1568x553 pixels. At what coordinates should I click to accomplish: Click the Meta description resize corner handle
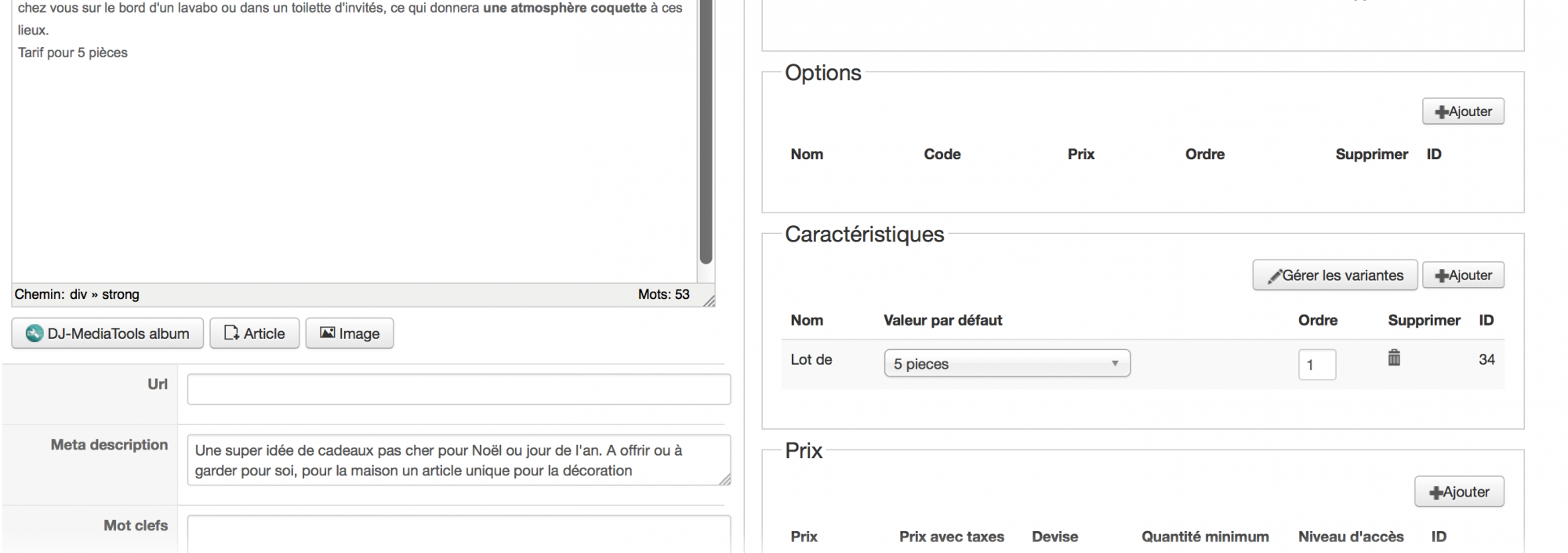[x=724, y=479]
